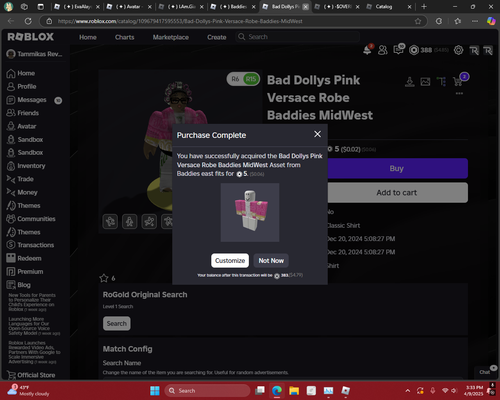Image resolution: width=500 pixels, height=400 pixels.
Task: Click the asset tree hierarchy icon
Action: (x=441, y=81)
